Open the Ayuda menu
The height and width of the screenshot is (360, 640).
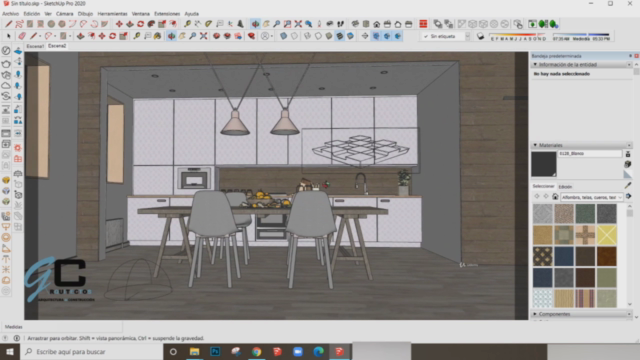click(x=191, y=13)
